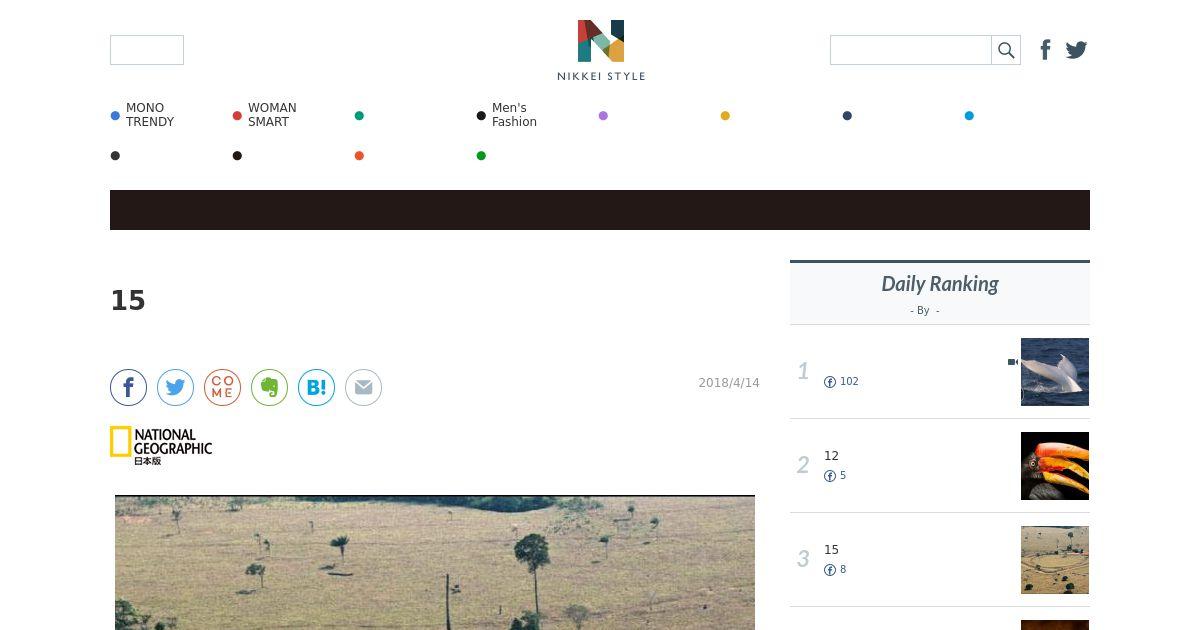Click the date 2018/4/14

[729, 383]
